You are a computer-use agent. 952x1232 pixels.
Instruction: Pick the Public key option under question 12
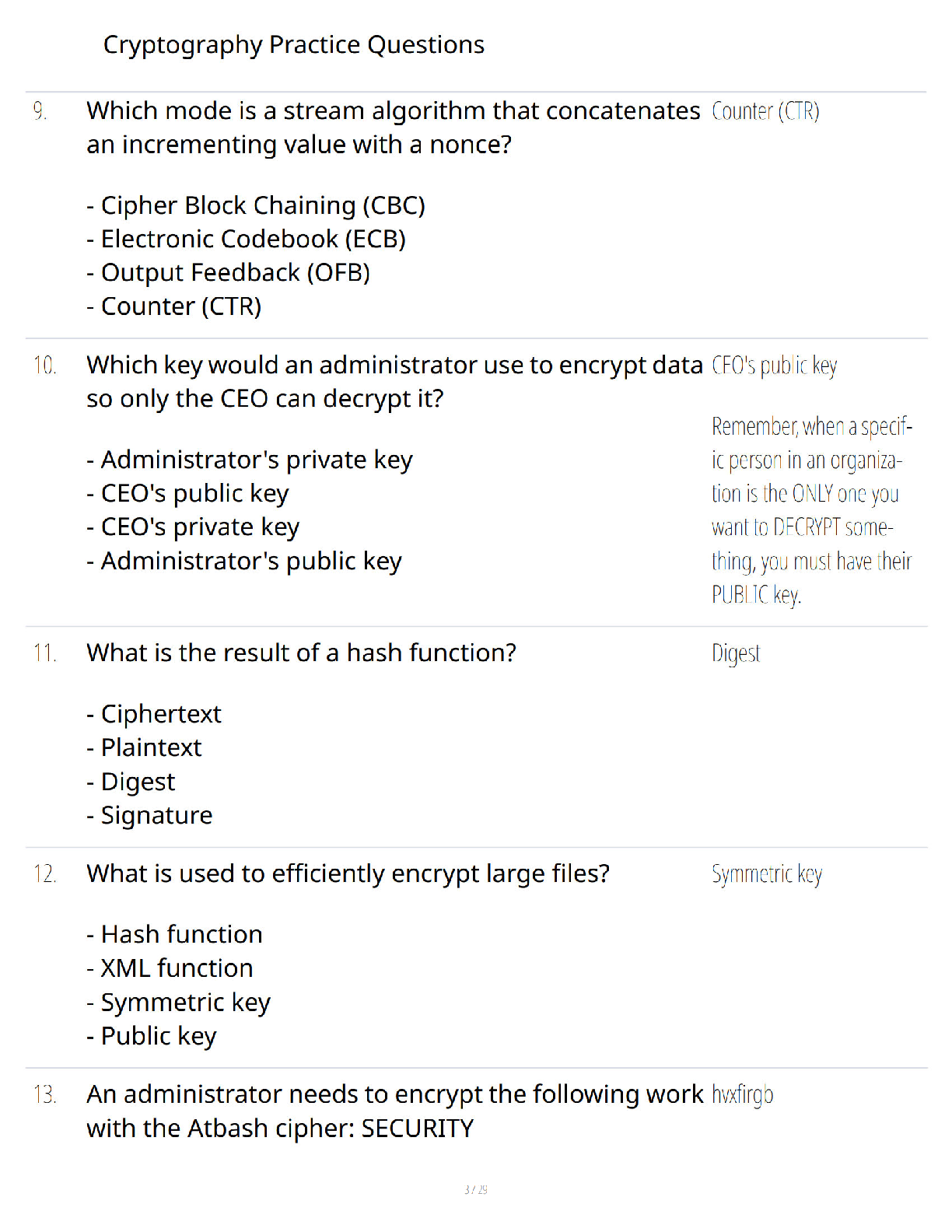(152, 1036)
